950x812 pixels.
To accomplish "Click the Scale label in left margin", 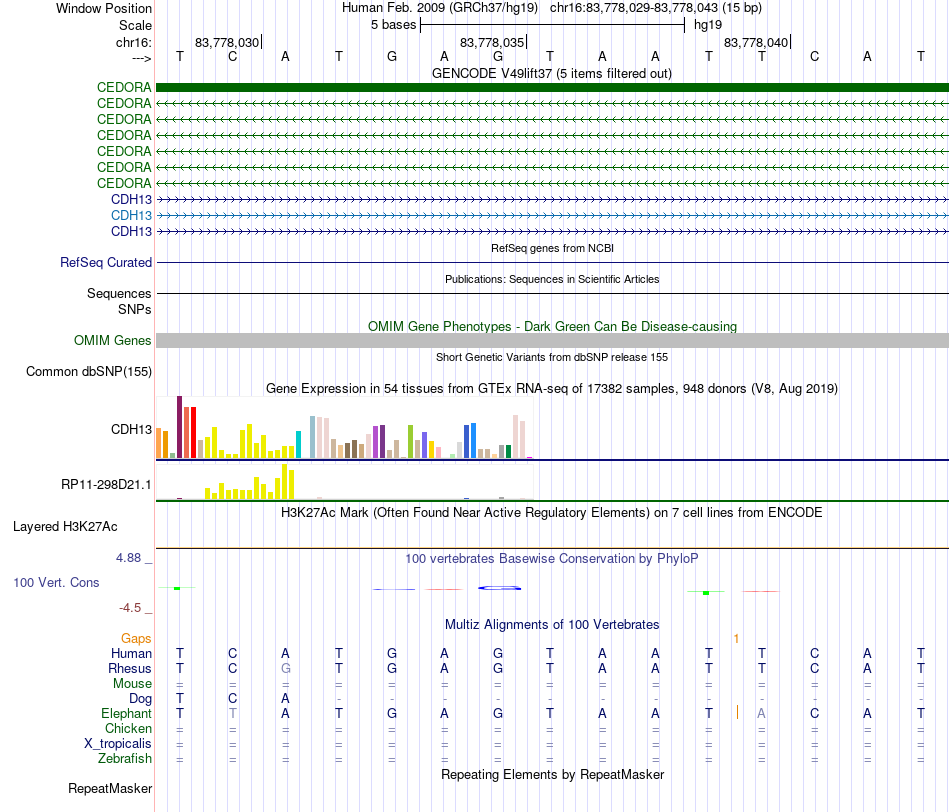I will [x=135, y=25].
